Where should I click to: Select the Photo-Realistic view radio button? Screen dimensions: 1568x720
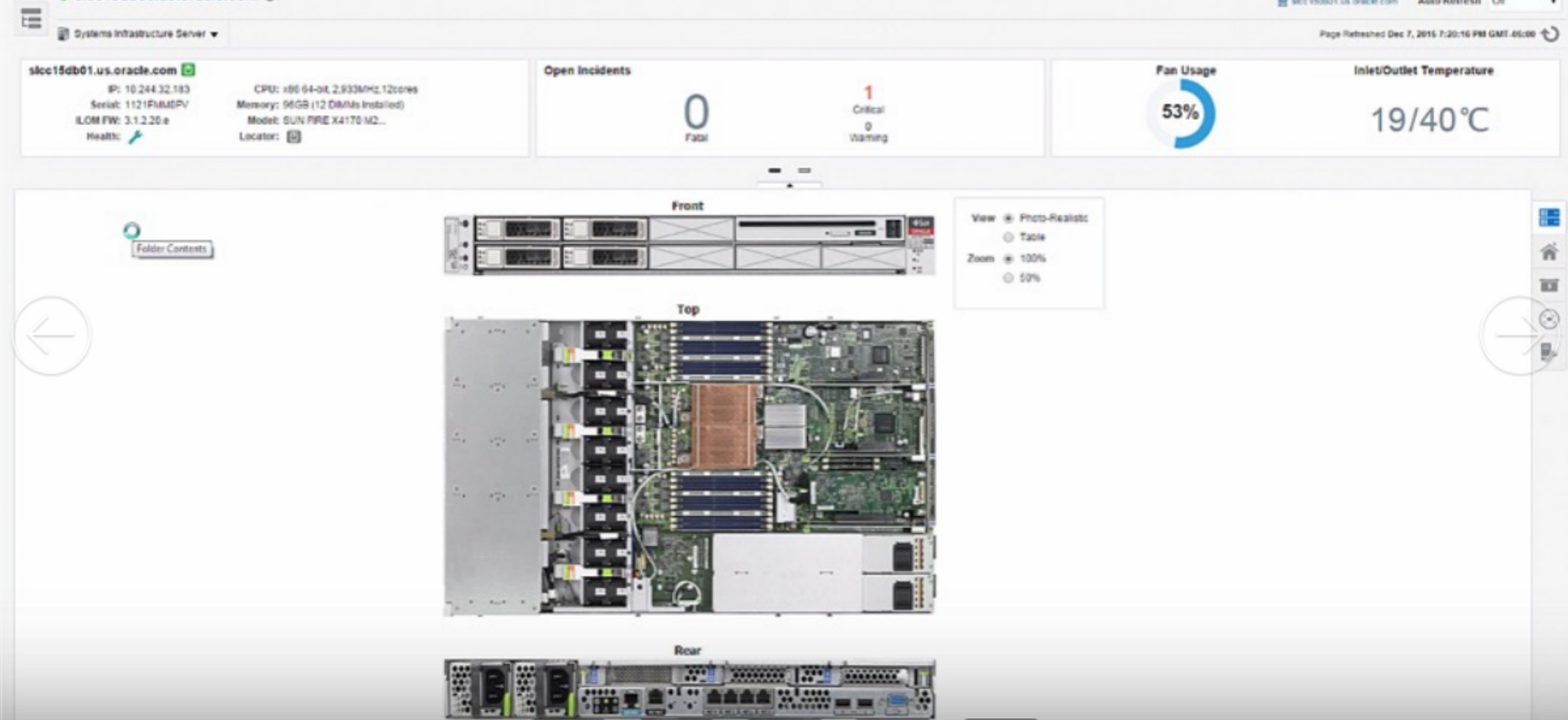tap(1008, 219)
